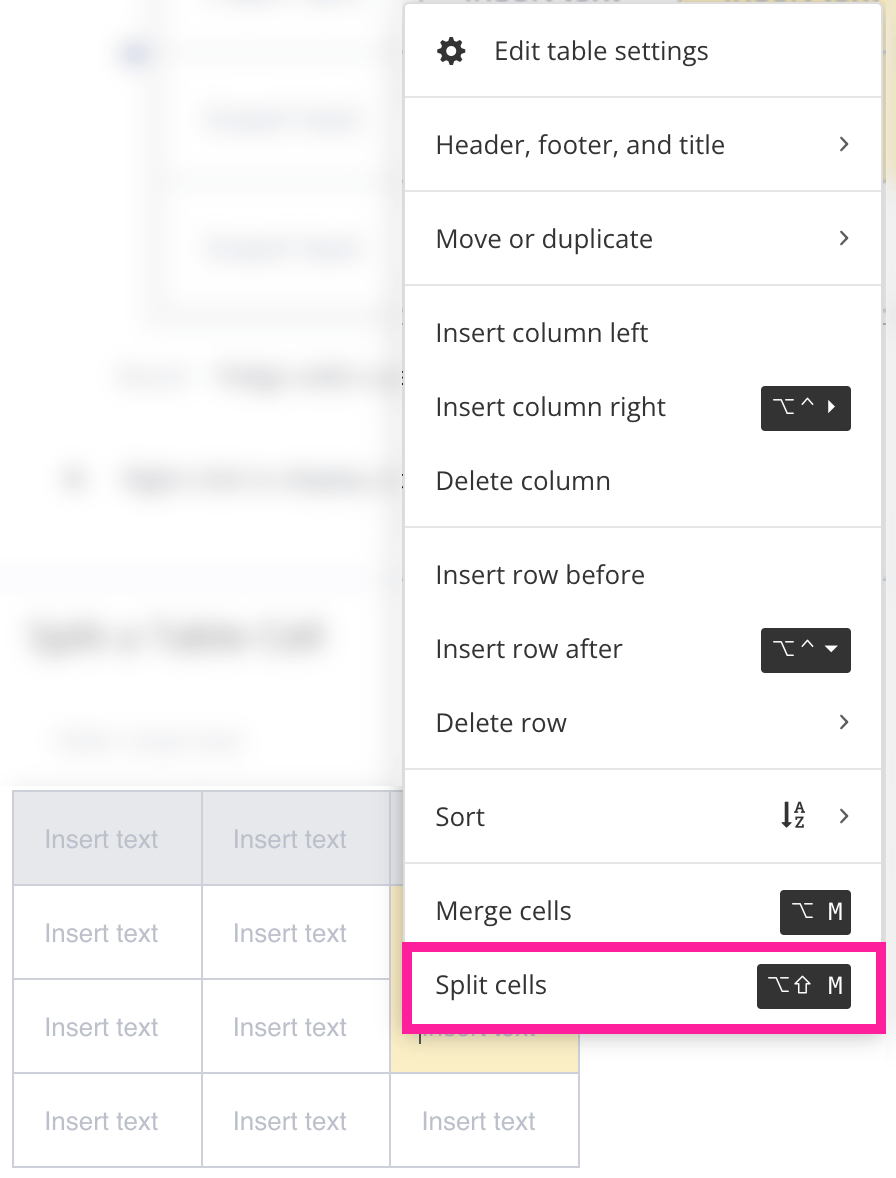Expand the Delete row submenu chevron
Screen dimensions: 896x1178
(843, 722)
